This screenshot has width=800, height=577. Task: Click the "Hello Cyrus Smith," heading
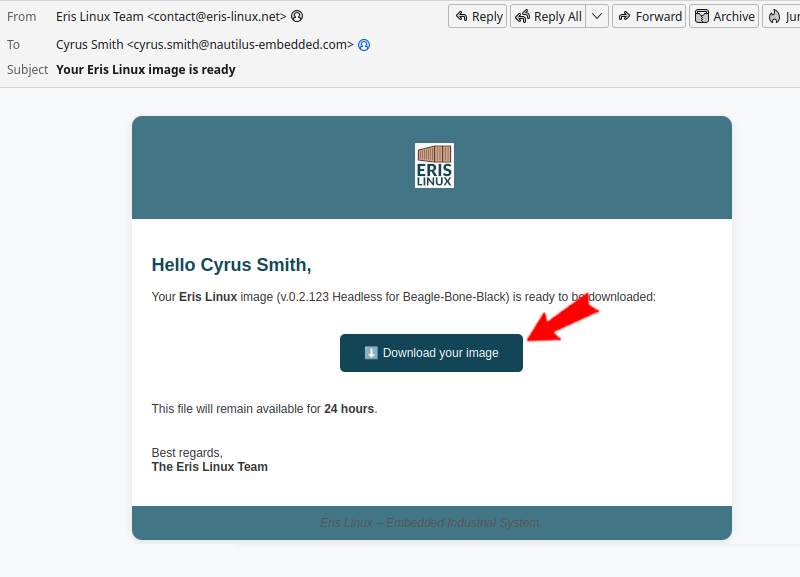[231, 265]
